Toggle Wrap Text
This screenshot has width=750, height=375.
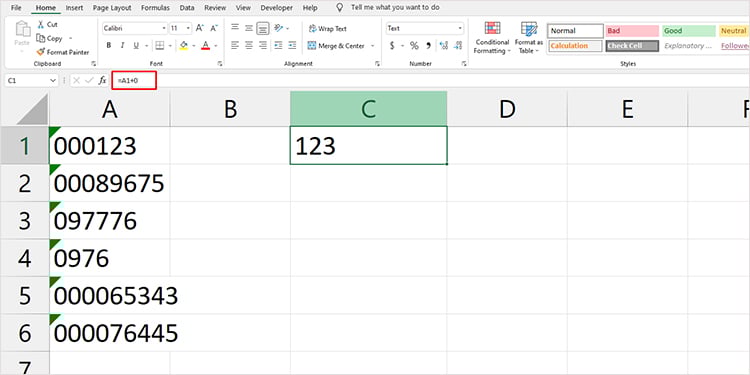pyautogui.click(x=328, y=29)
